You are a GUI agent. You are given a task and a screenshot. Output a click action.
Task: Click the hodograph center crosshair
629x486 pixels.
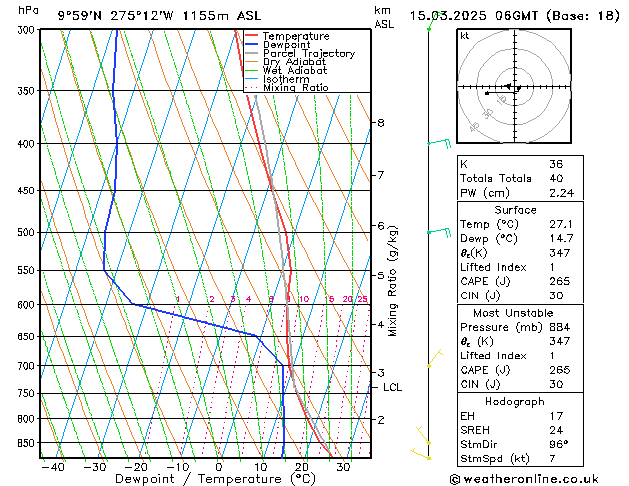pos(515,87)
